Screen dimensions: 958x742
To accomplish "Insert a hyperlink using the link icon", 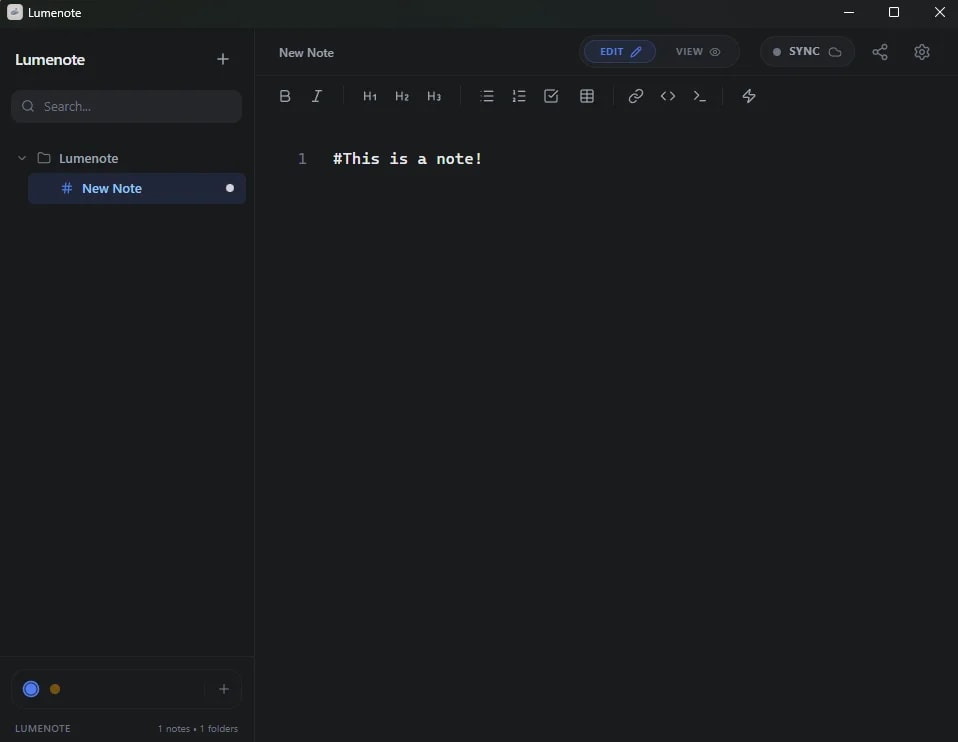I will point(635,95).
